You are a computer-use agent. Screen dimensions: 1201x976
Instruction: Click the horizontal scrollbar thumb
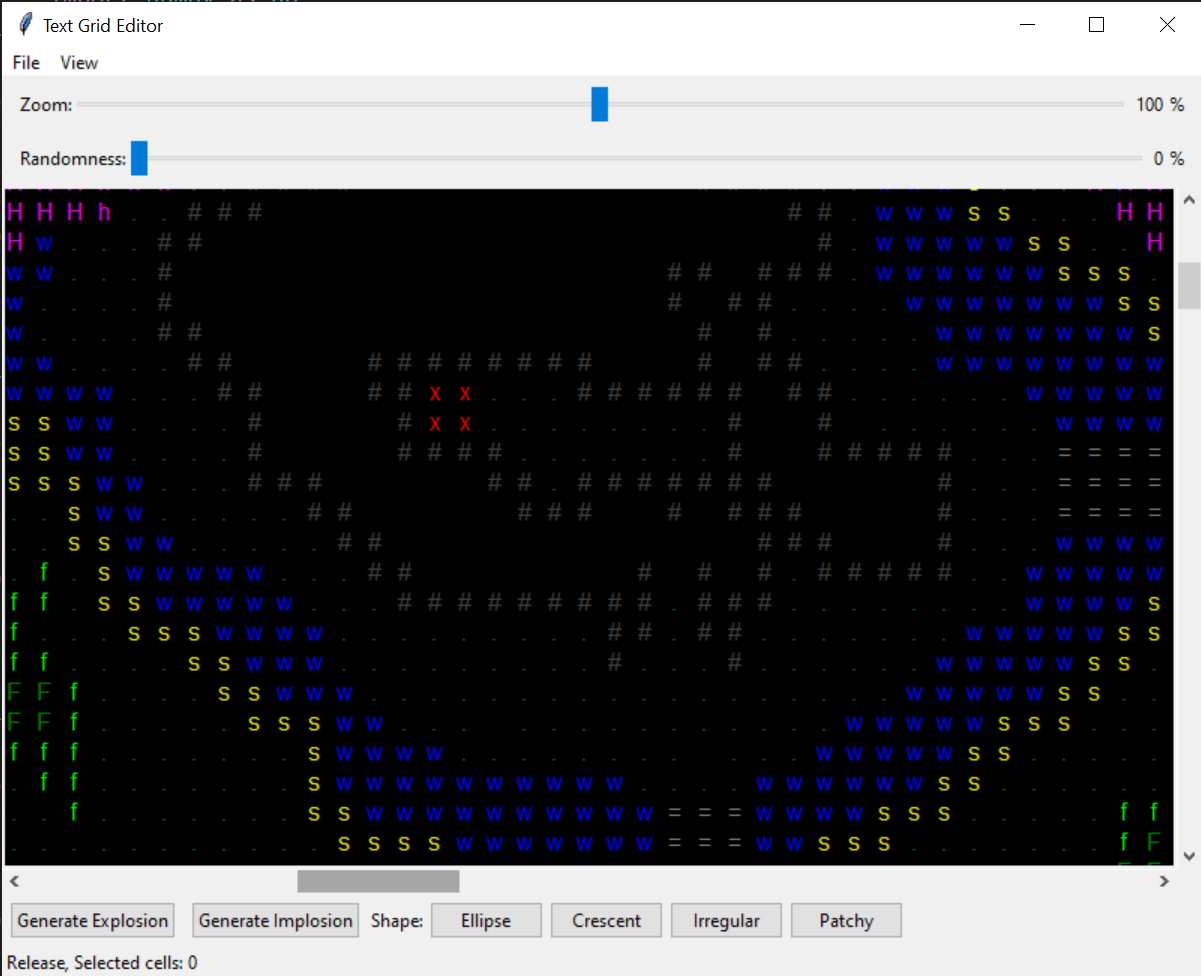(x=378, y=881)
